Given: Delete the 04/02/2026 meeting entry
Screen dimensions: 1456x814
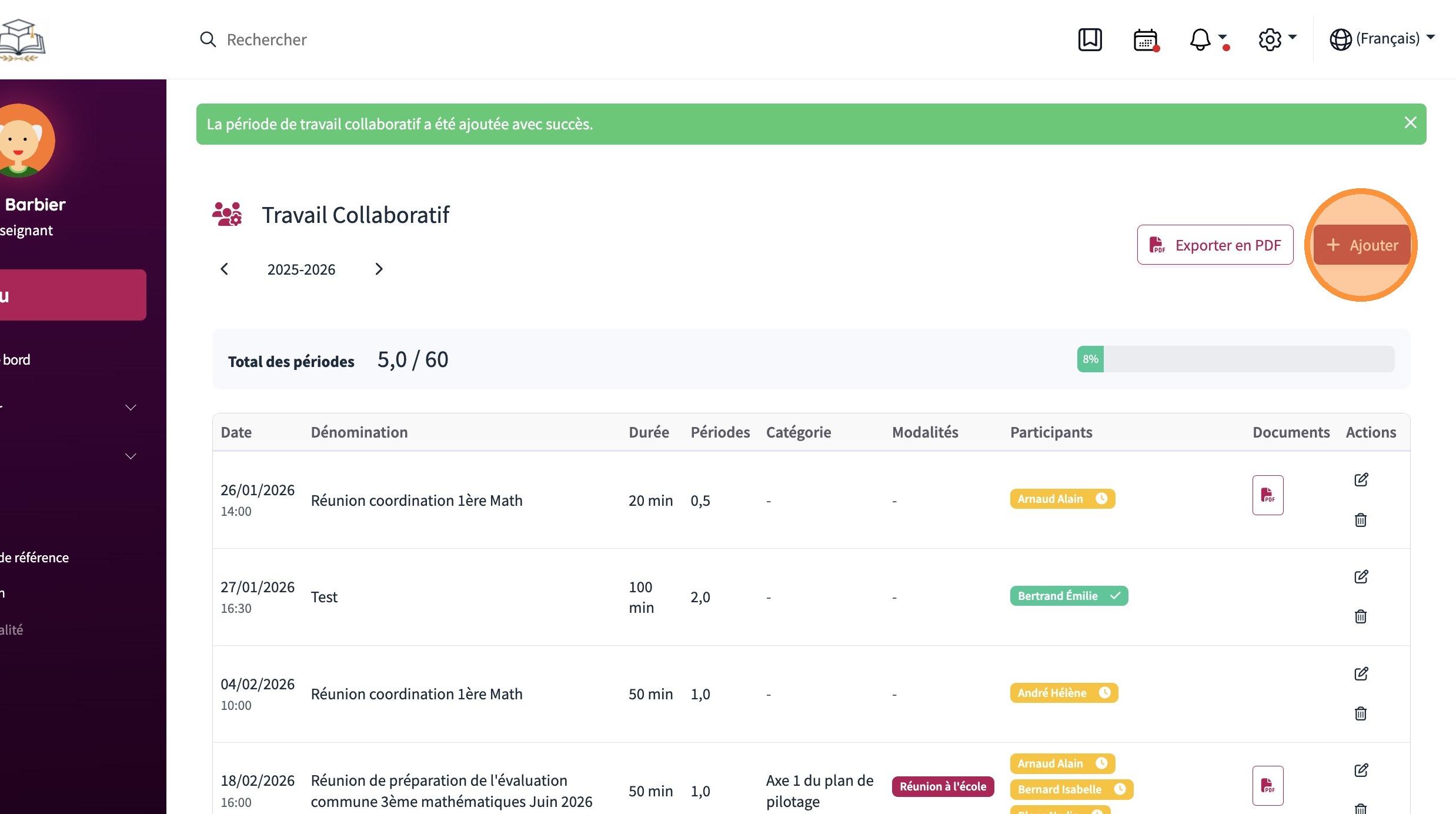Looking at the screenshot, I should tap(1361, 713).
